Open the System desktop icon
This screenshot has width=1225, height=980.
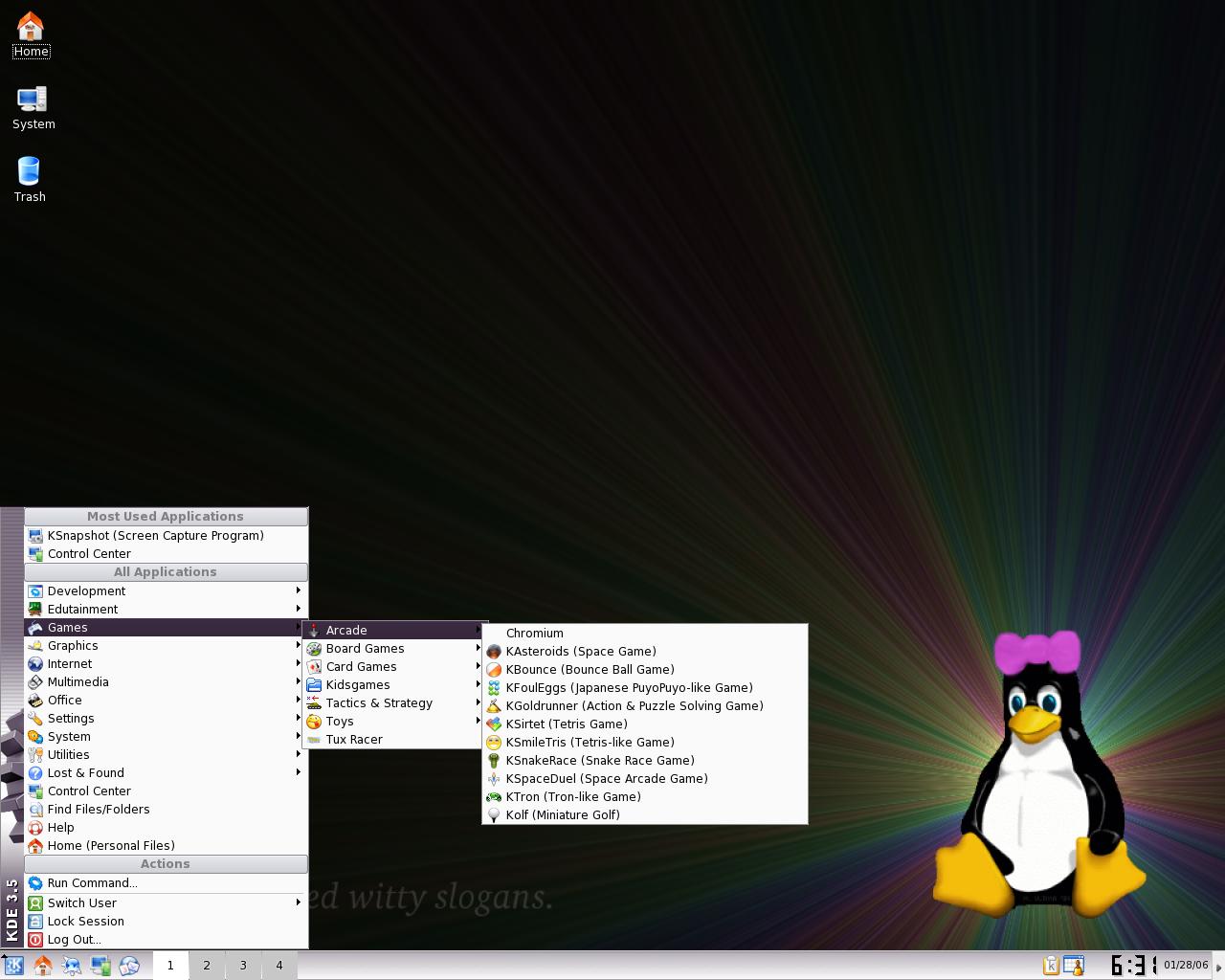(33, 107)
